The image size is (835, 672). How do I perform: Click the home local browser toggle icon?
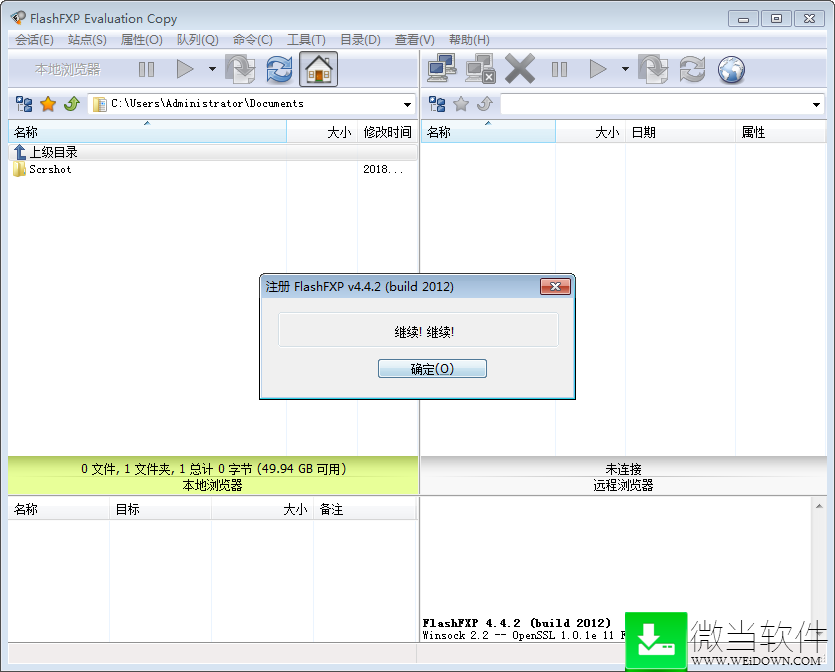click(318, 69)
